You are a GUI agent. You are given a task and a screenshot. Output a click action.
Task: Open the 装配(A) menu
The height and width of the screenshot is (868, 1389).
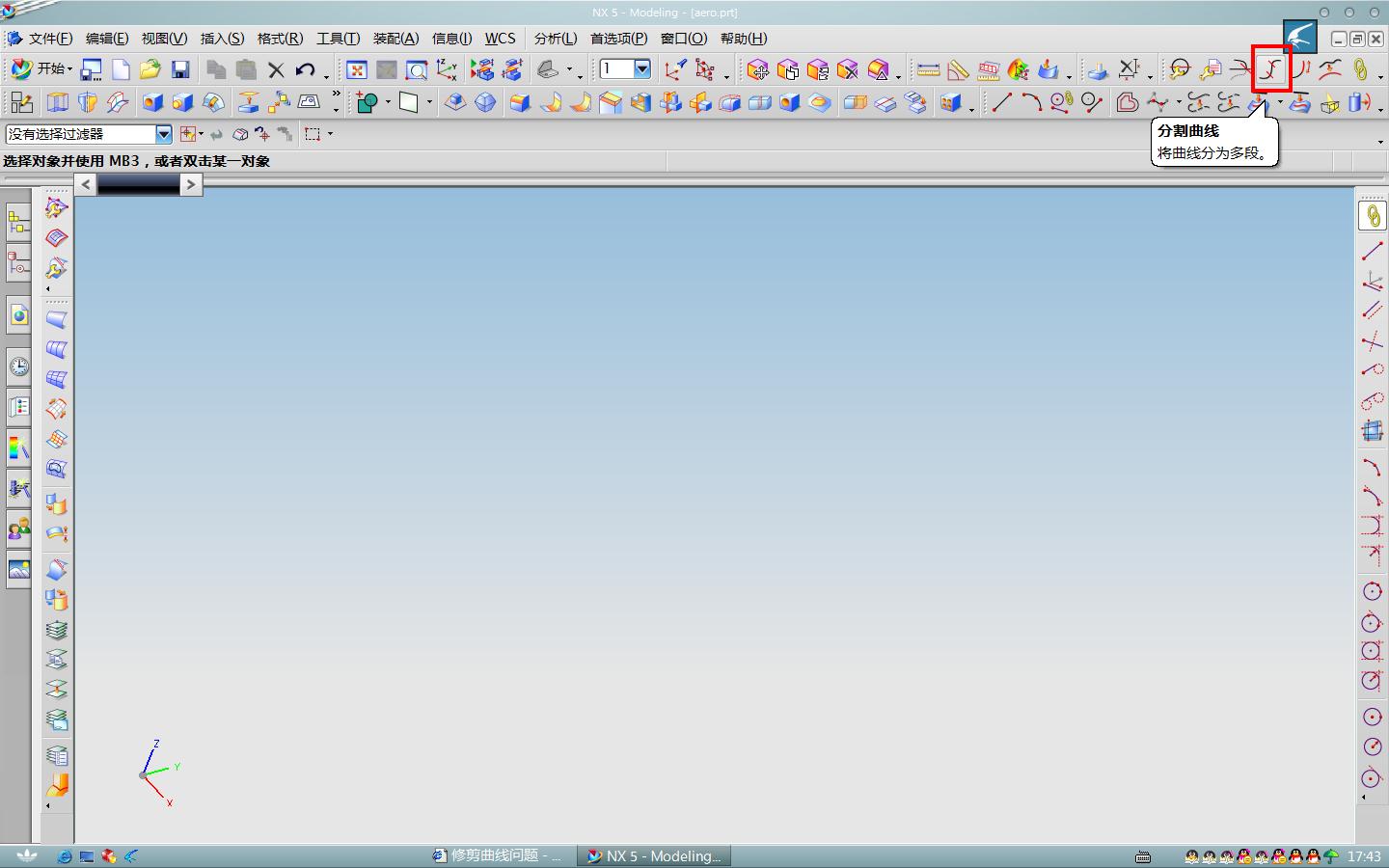[395, 39]
